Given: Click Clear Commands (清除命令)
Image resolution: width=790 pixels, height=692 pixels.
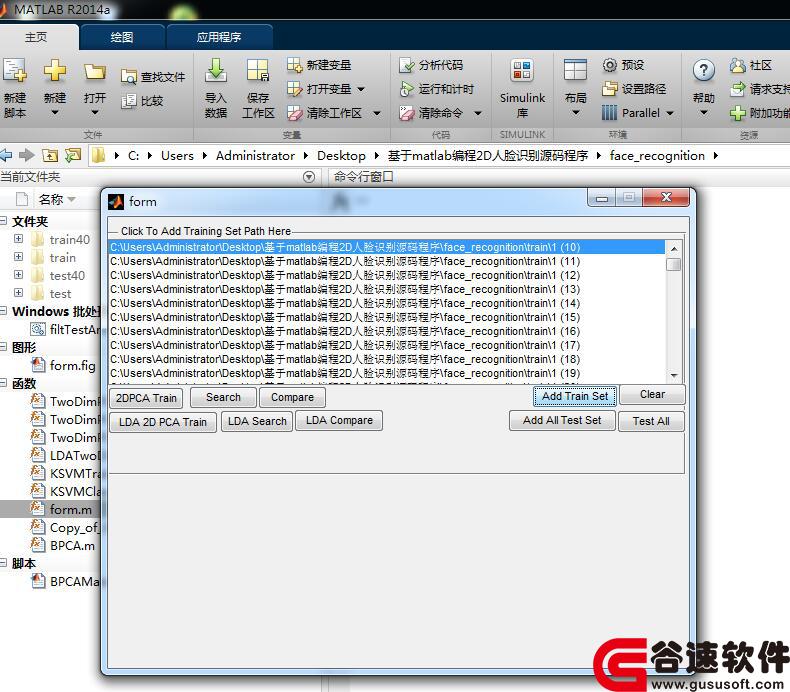Looking at the screenshot, I should click(431, 113).
